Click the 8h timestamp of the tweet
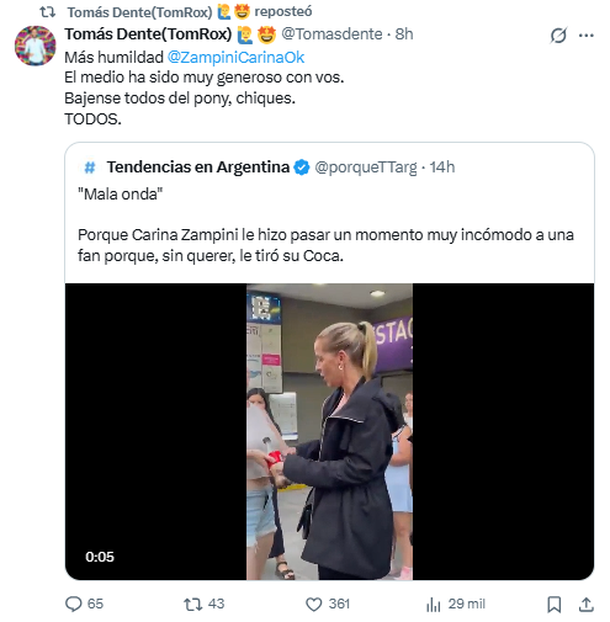The height and width of the screenshot is (622, 610). 405,34
